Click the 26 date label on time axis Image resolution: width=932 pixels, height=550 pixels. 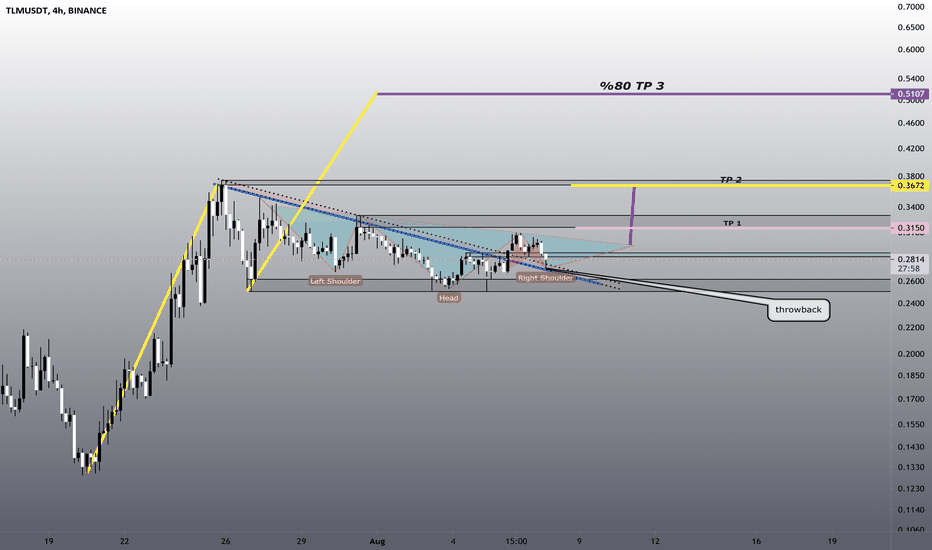coord(225,541)
